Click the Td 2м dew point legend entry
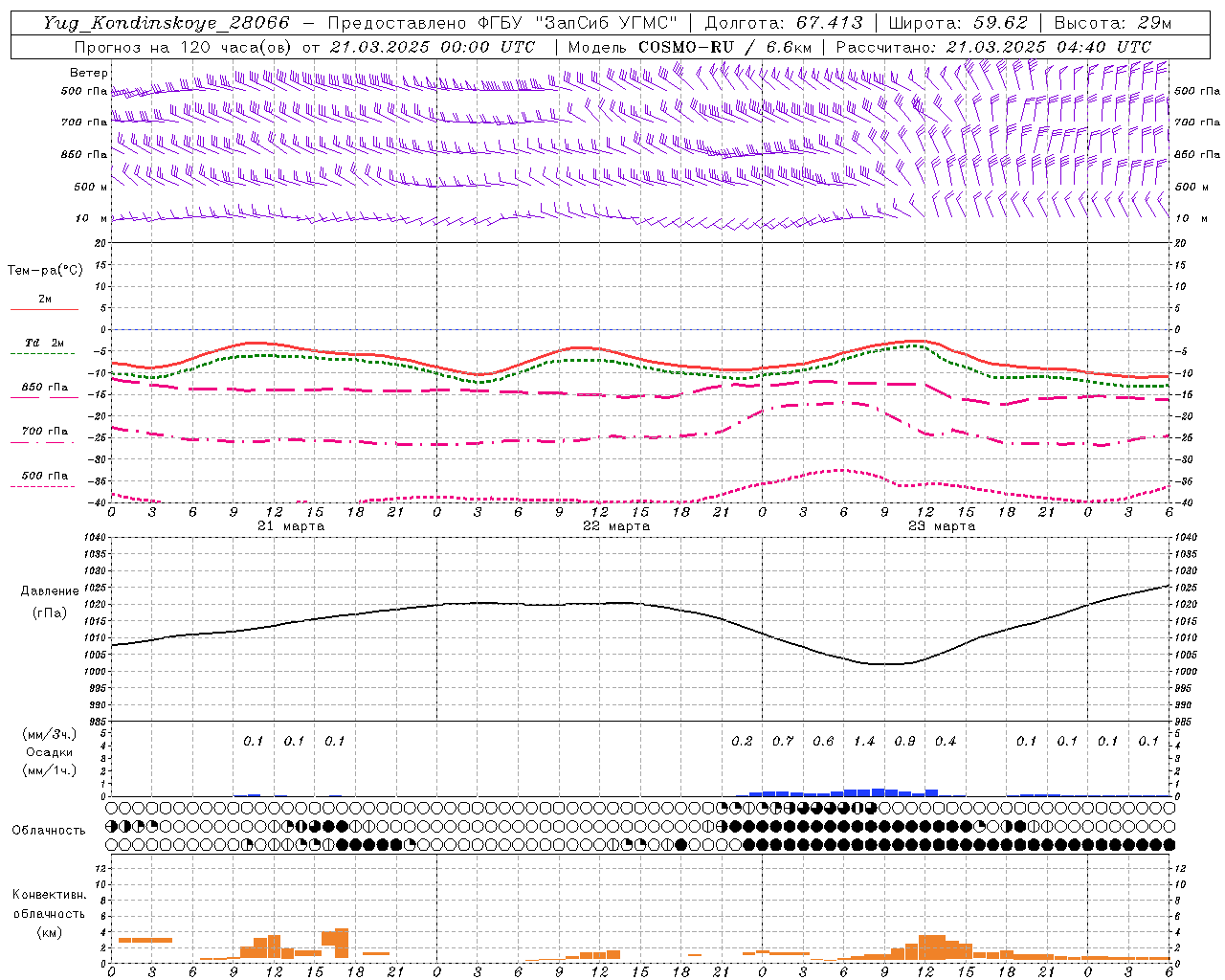Screen dimensions: 1225x980 tap(44, 343)
